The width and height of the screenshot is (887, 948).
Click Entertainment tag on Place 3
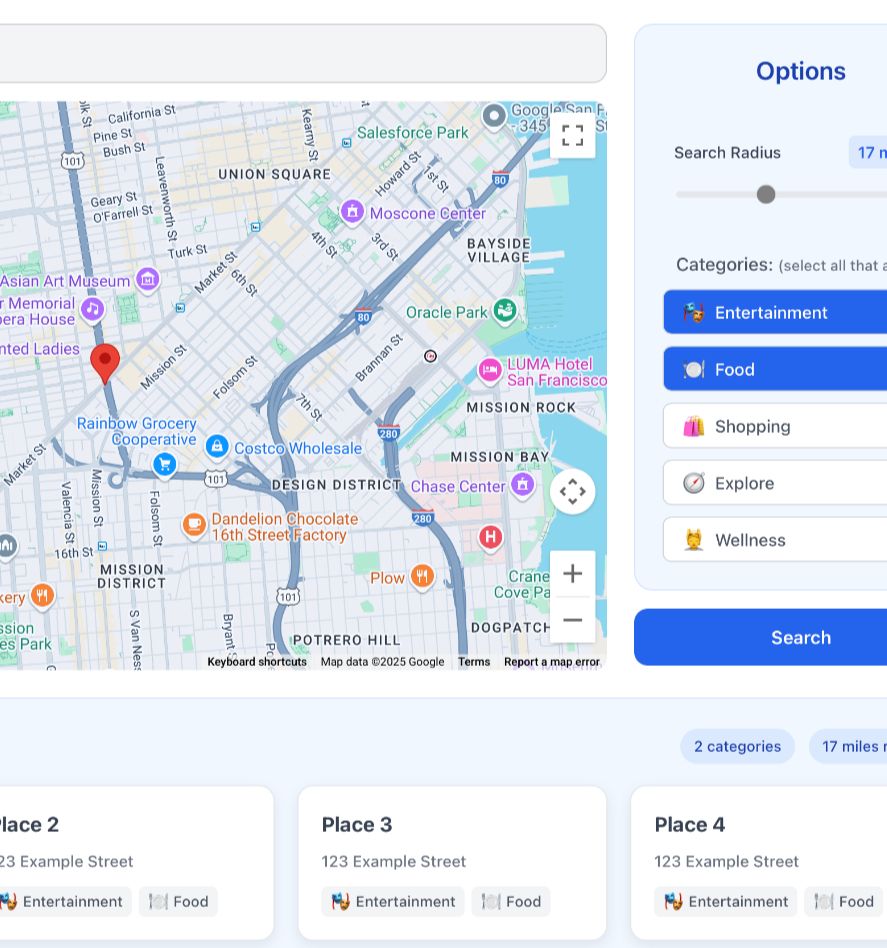[393, 901]
